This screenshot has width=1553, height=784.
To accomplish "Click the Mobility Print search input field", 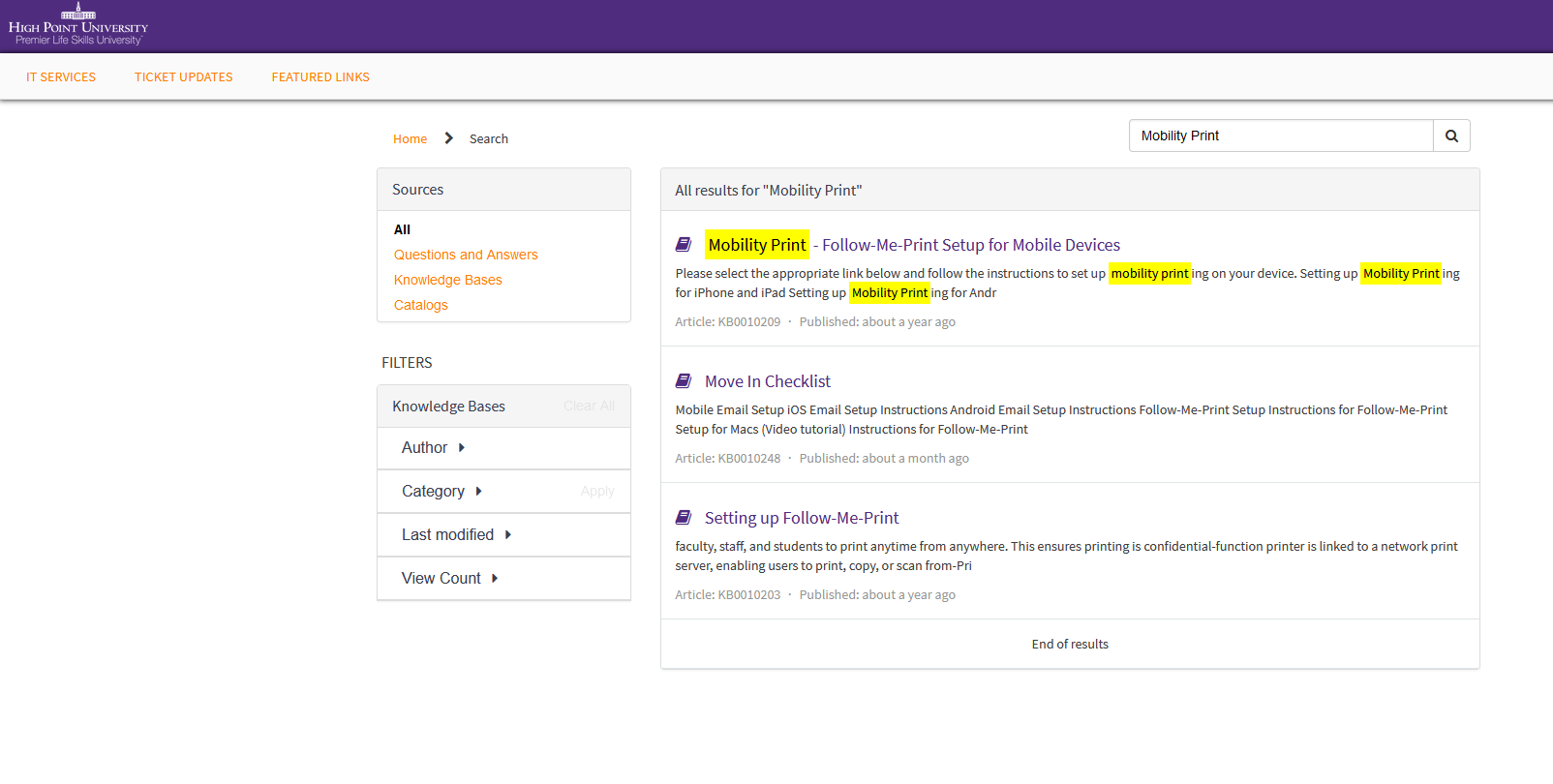I will click(1280, 136).
